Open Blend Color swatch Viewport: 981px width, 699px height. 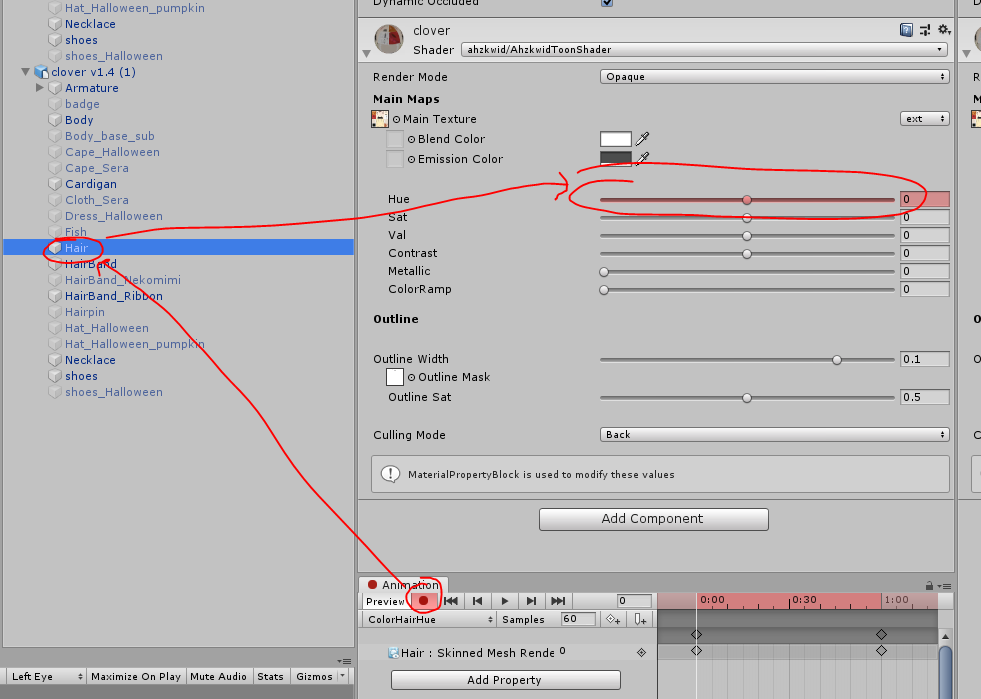(616, 138)
